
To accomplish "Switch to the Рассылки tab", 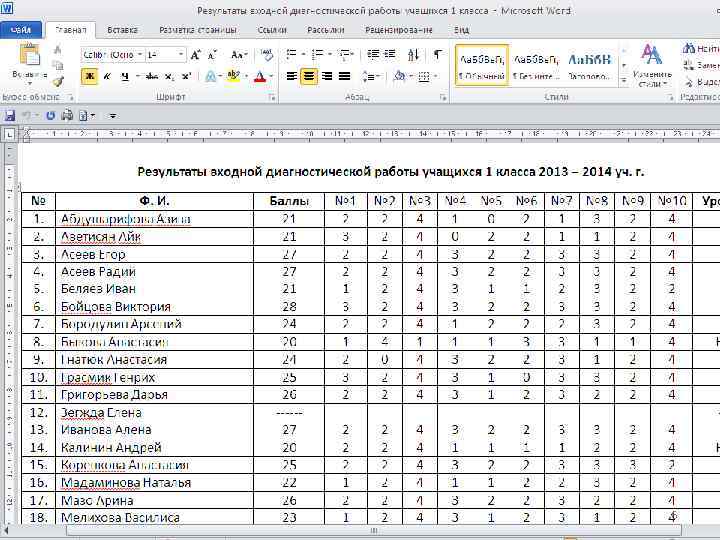I will coord(326,30).
